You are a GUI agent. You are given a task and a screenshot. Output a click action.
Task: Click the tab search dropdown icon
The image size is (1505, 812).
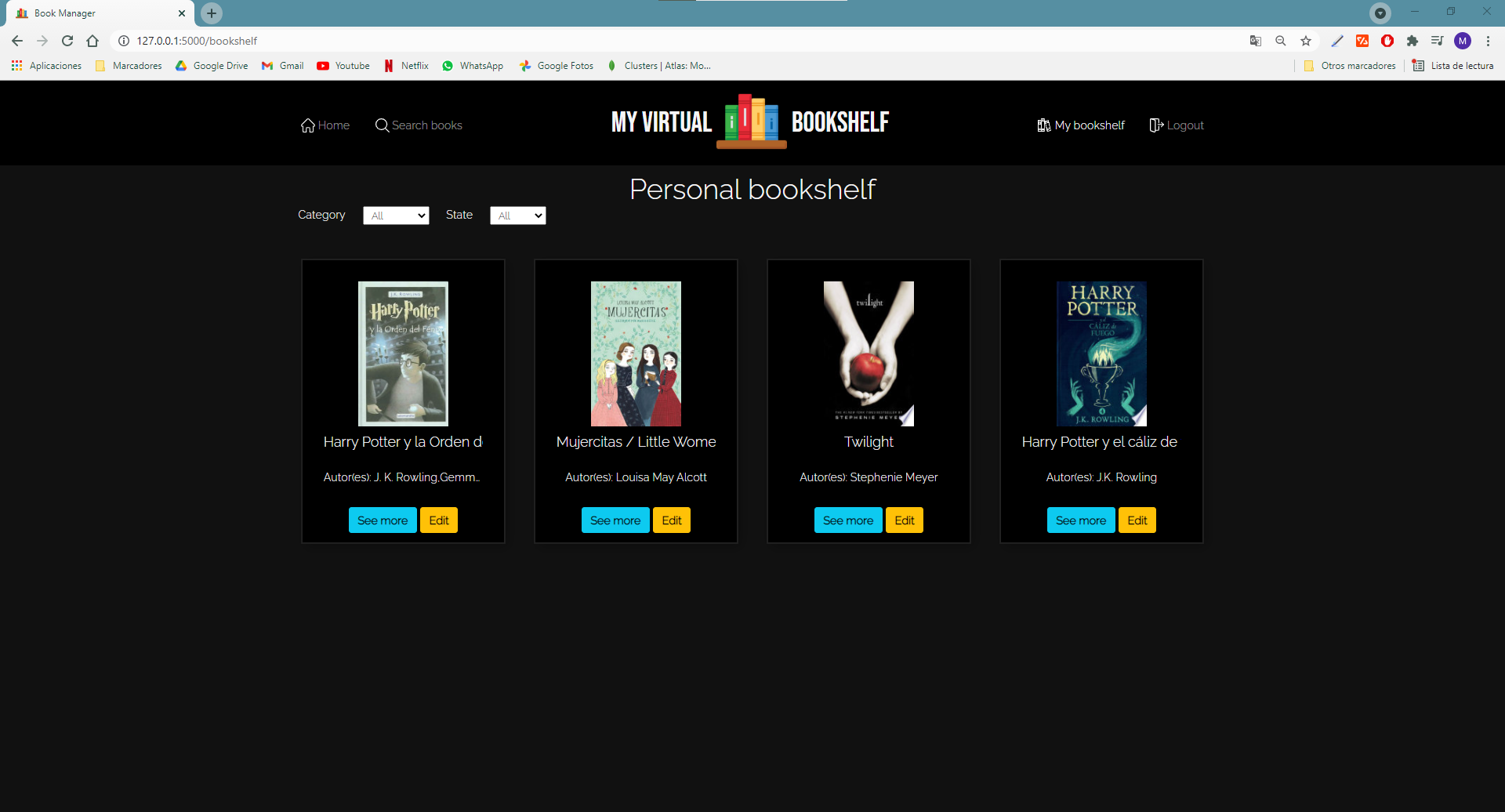(1380, 13)
